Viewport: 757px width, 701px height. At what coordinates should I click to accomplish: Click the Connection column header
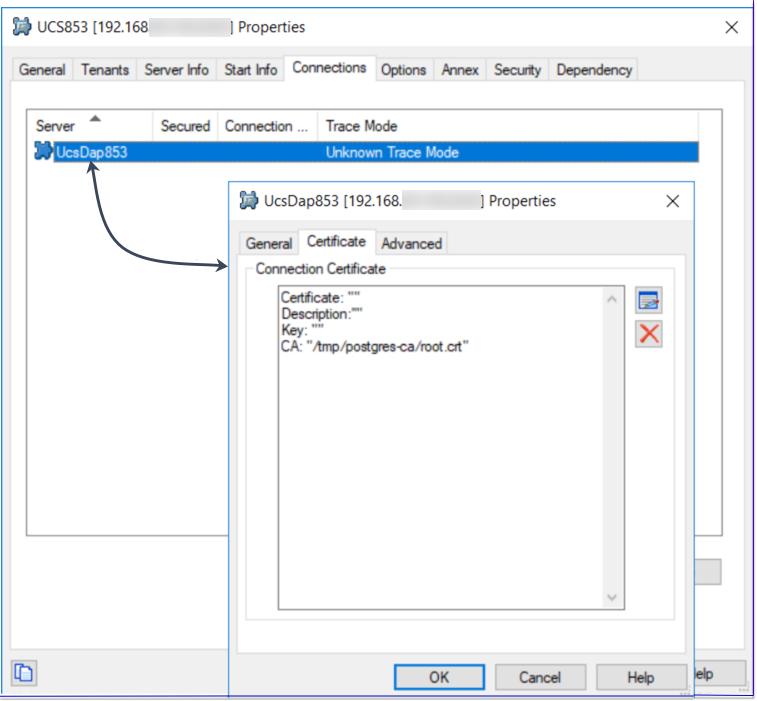(267, 126)
